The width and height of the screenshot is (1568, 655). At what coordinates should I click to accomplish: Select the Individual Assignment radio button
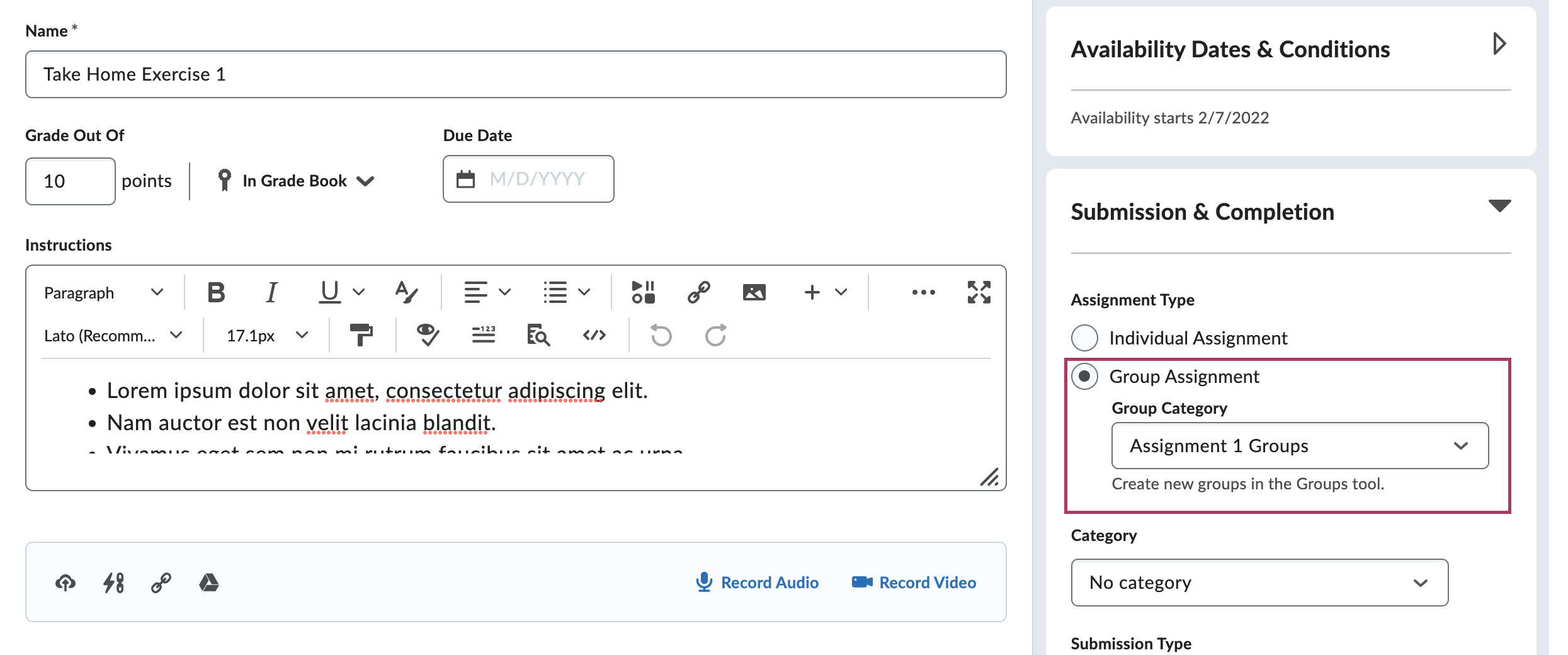tap(1084, 338)
